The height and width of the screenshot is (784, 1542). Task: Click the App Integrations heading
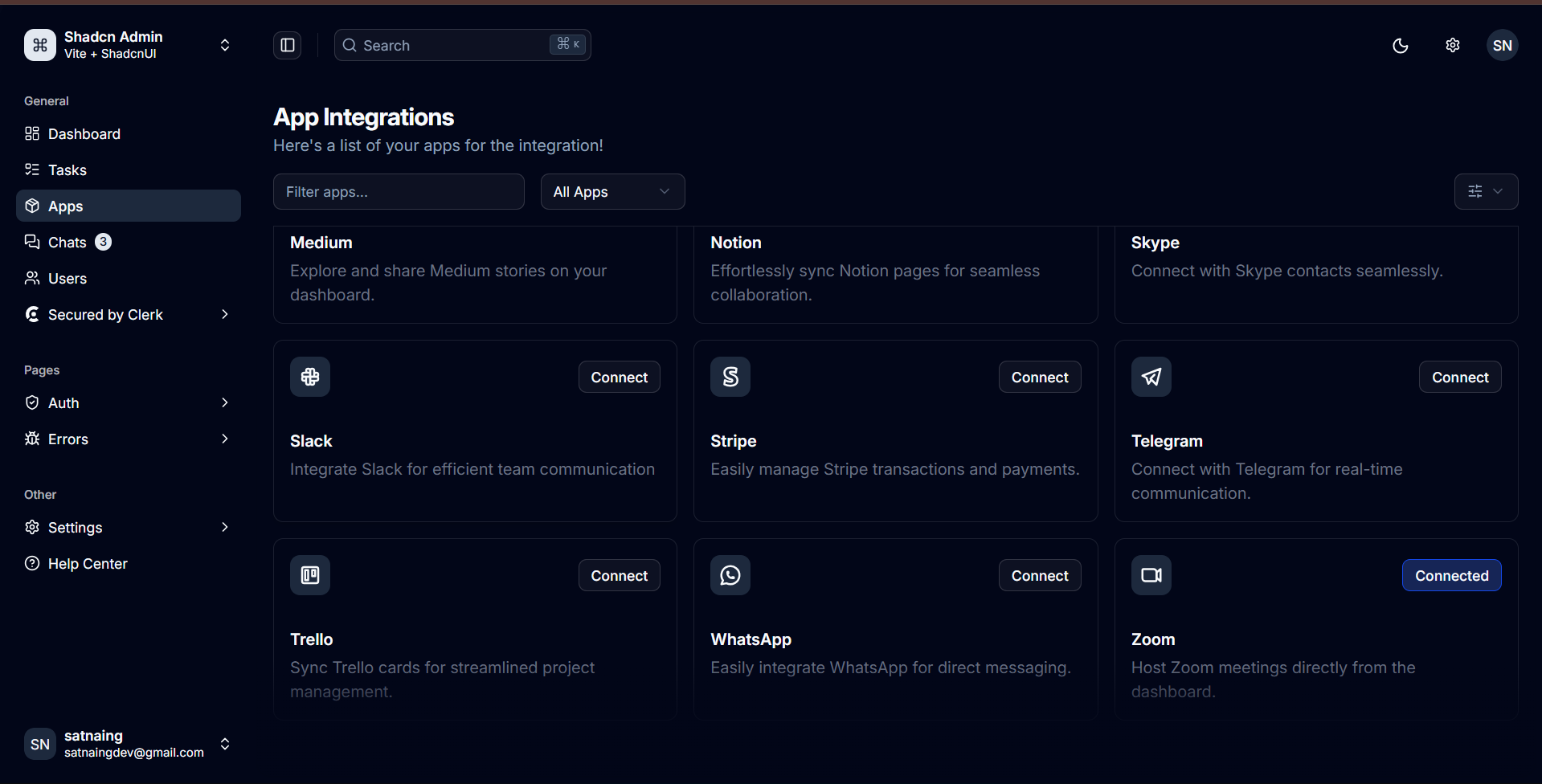364,117
